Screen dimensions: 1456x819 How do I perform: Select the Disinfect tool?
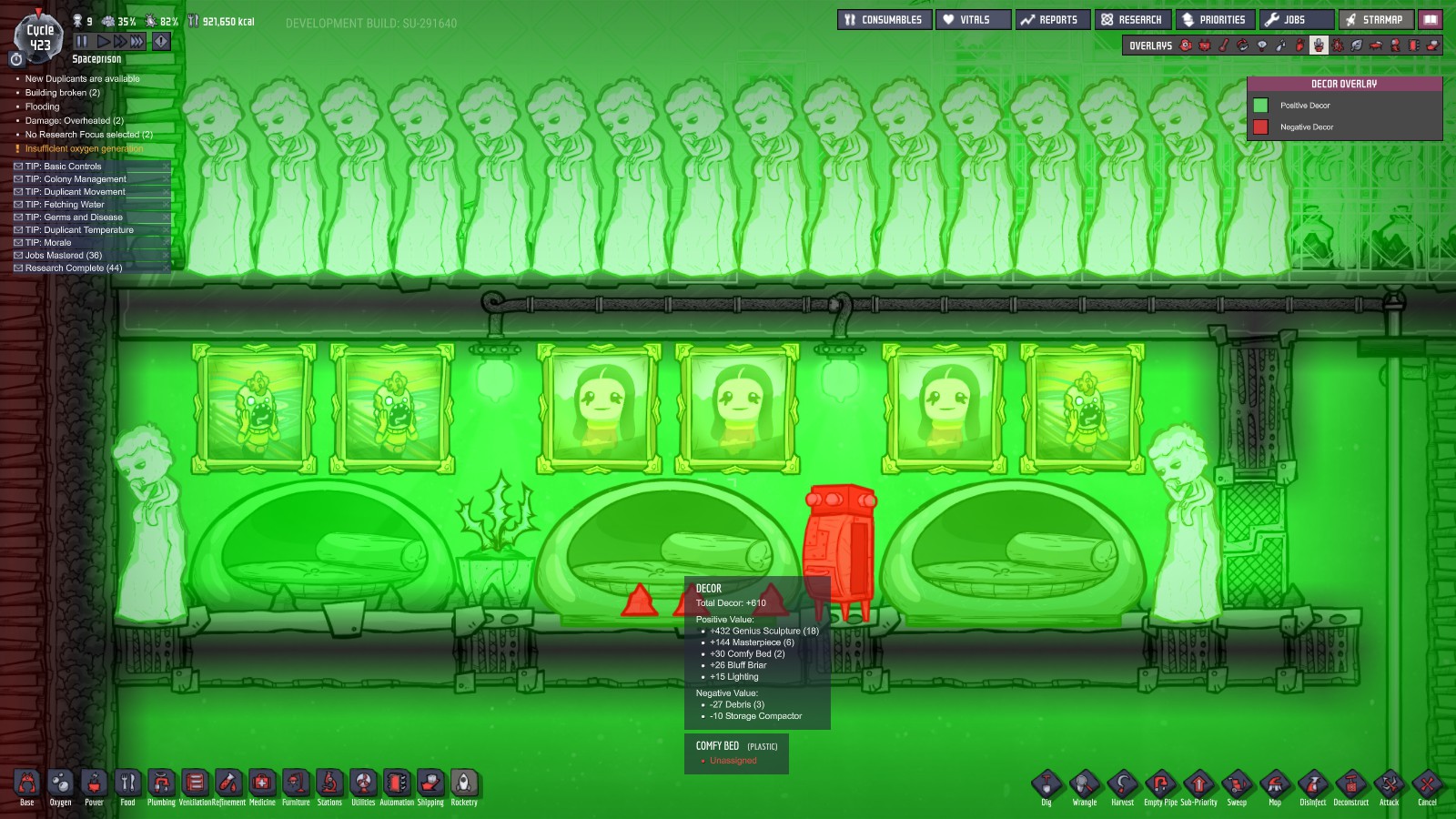point(1313,784)
